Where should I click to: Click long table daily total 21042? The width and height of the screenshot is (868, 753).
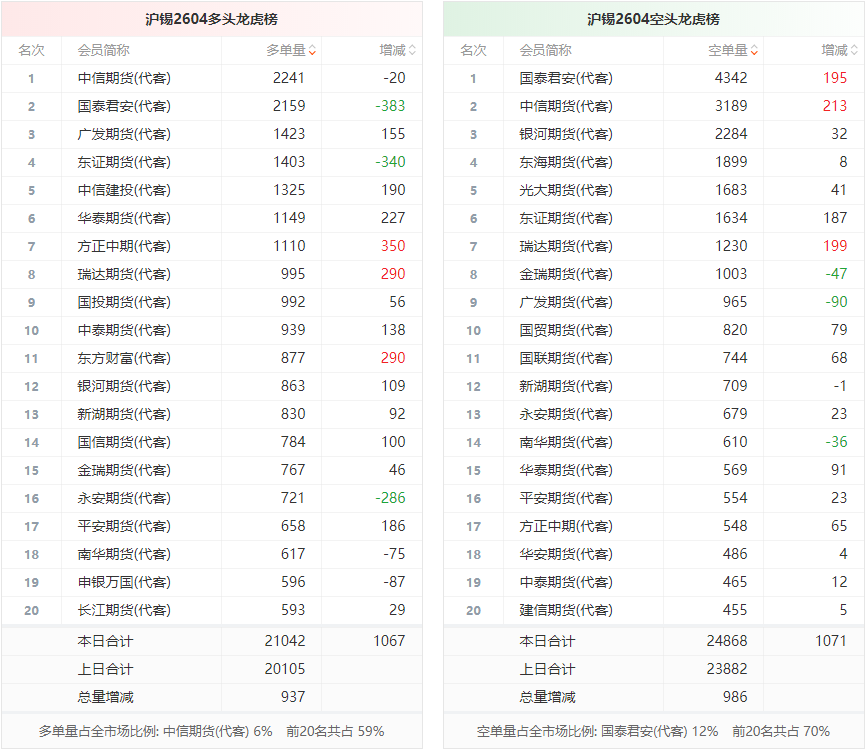coord(285,641)
